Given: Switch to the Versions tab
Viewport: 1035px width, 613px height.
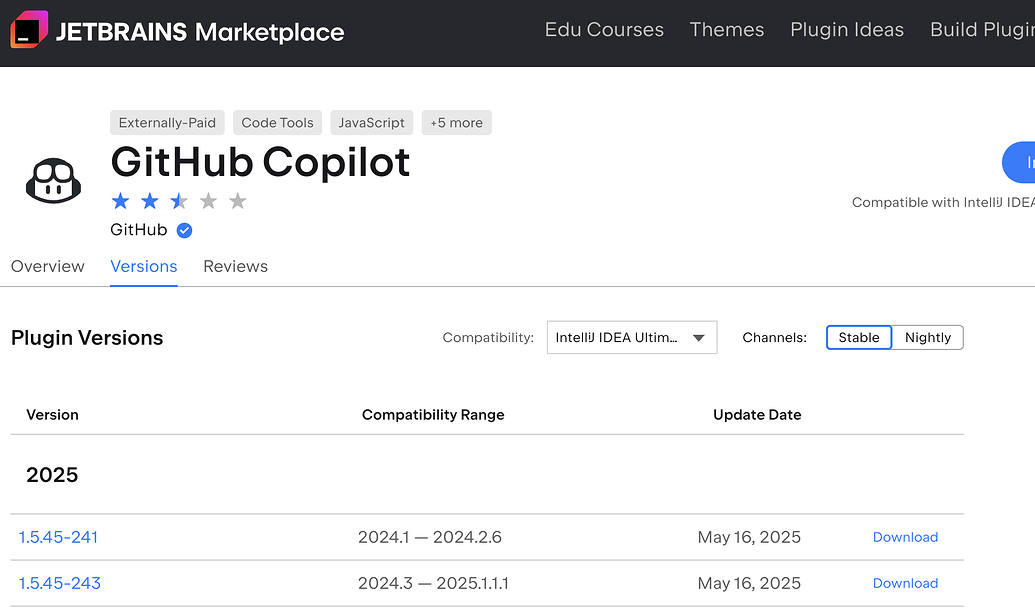Looking at the screenshot, I should tap(144, 267).
